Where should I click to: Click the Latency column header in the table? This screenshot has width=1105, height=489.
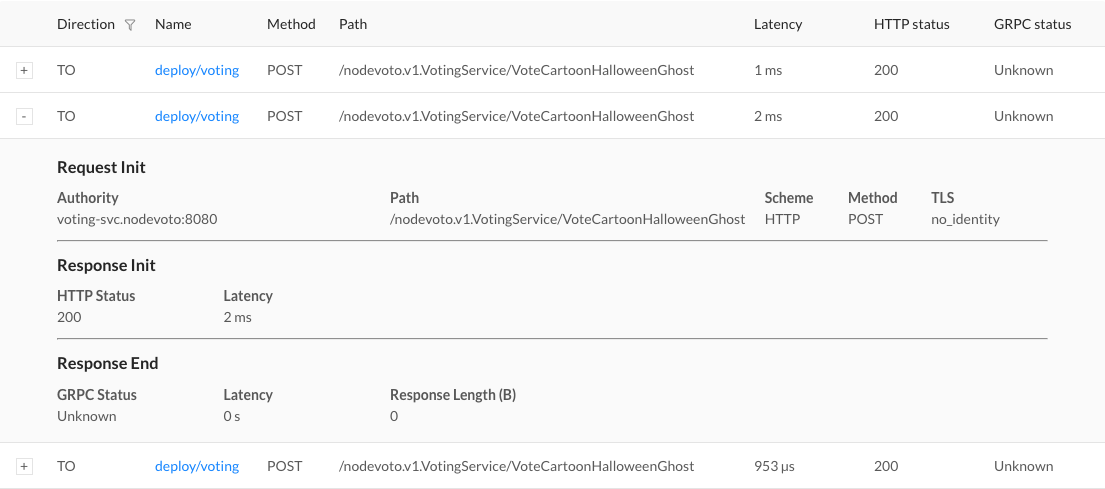778,25
